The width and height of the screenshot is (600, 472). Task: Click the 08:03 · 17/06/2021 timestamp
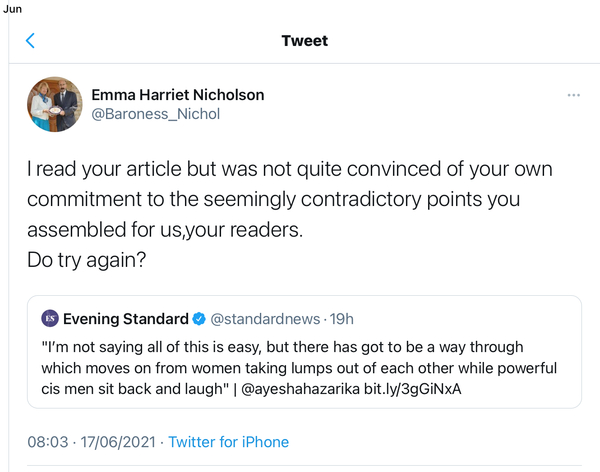pyautogui.click(x=88, y=441)
